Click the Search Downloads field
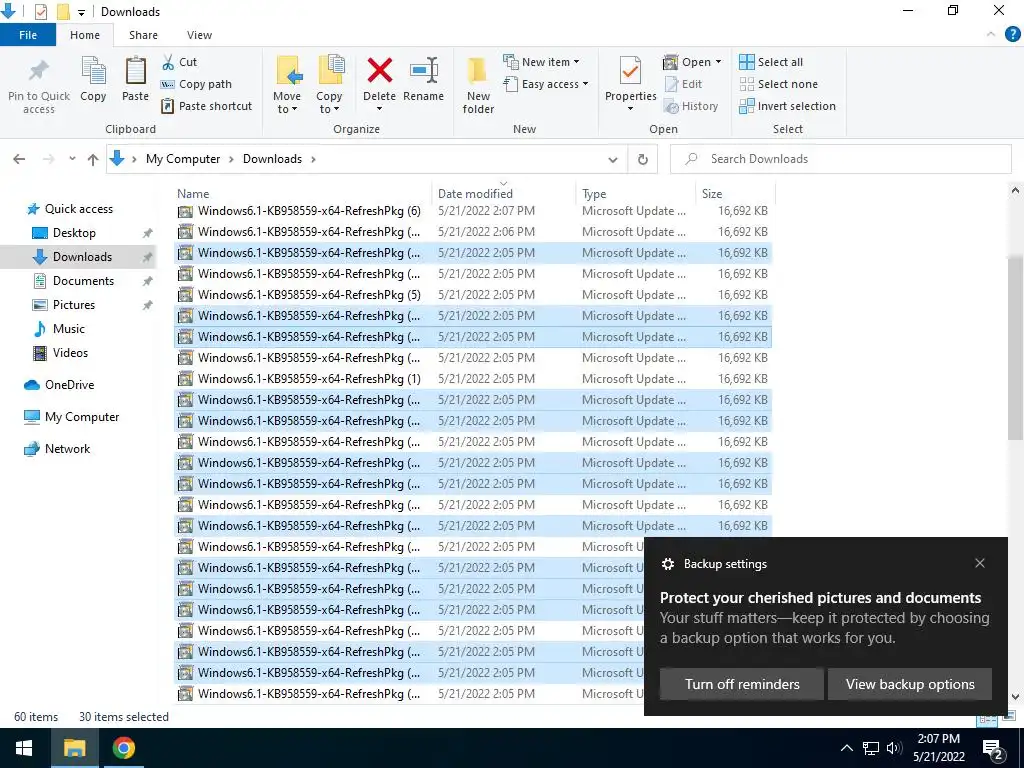 tap(840, 159)
